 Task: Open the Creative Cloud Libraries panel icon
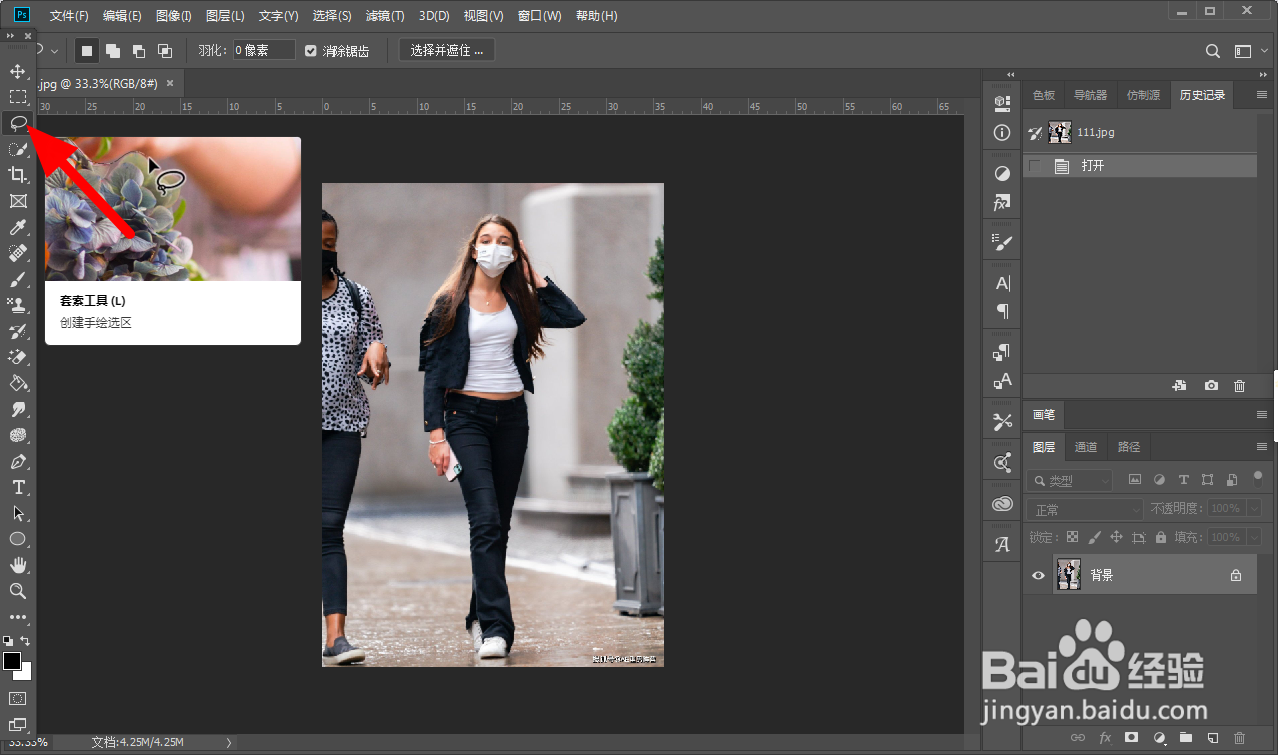pos(1002,504)
